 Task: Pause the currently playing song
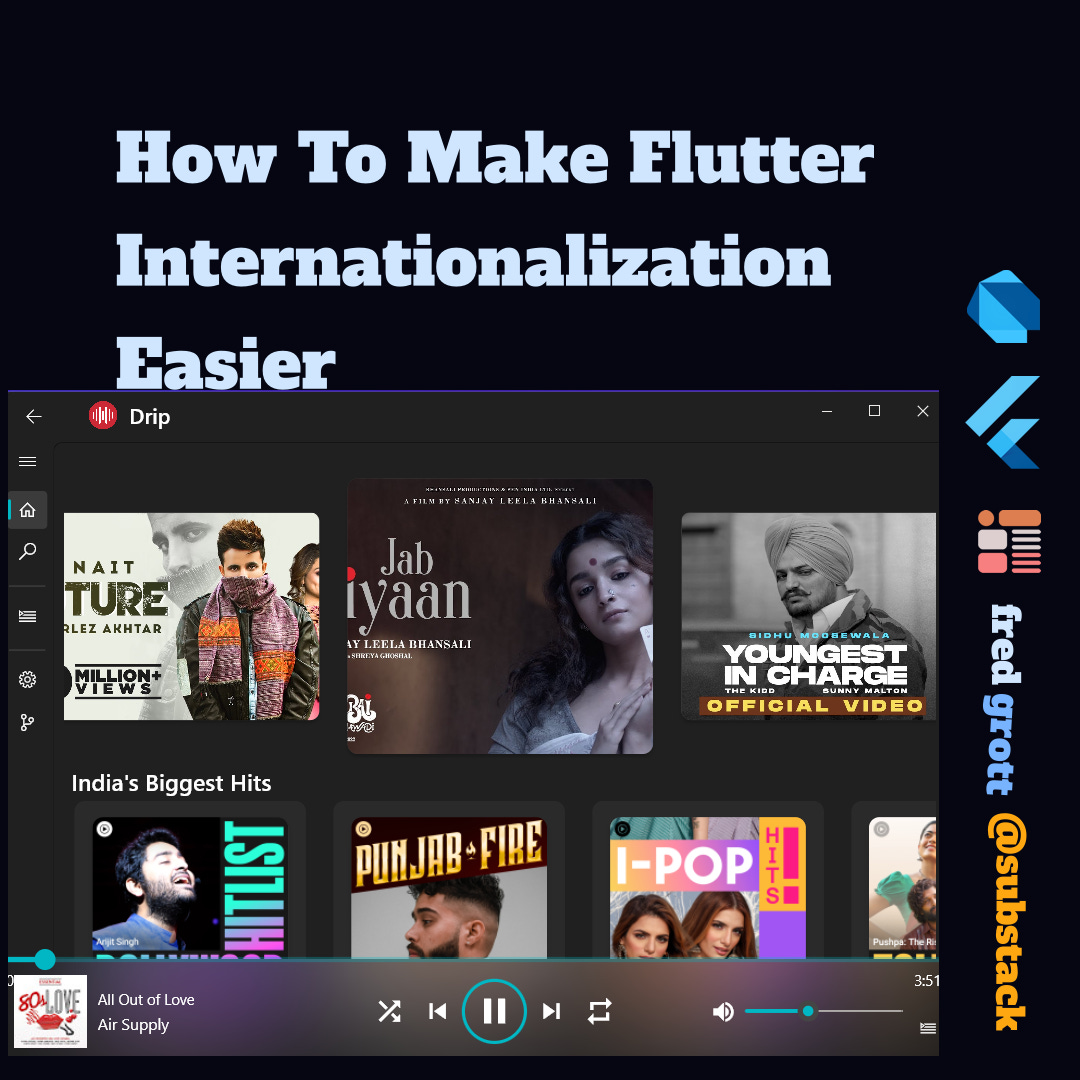point(494,1011)
